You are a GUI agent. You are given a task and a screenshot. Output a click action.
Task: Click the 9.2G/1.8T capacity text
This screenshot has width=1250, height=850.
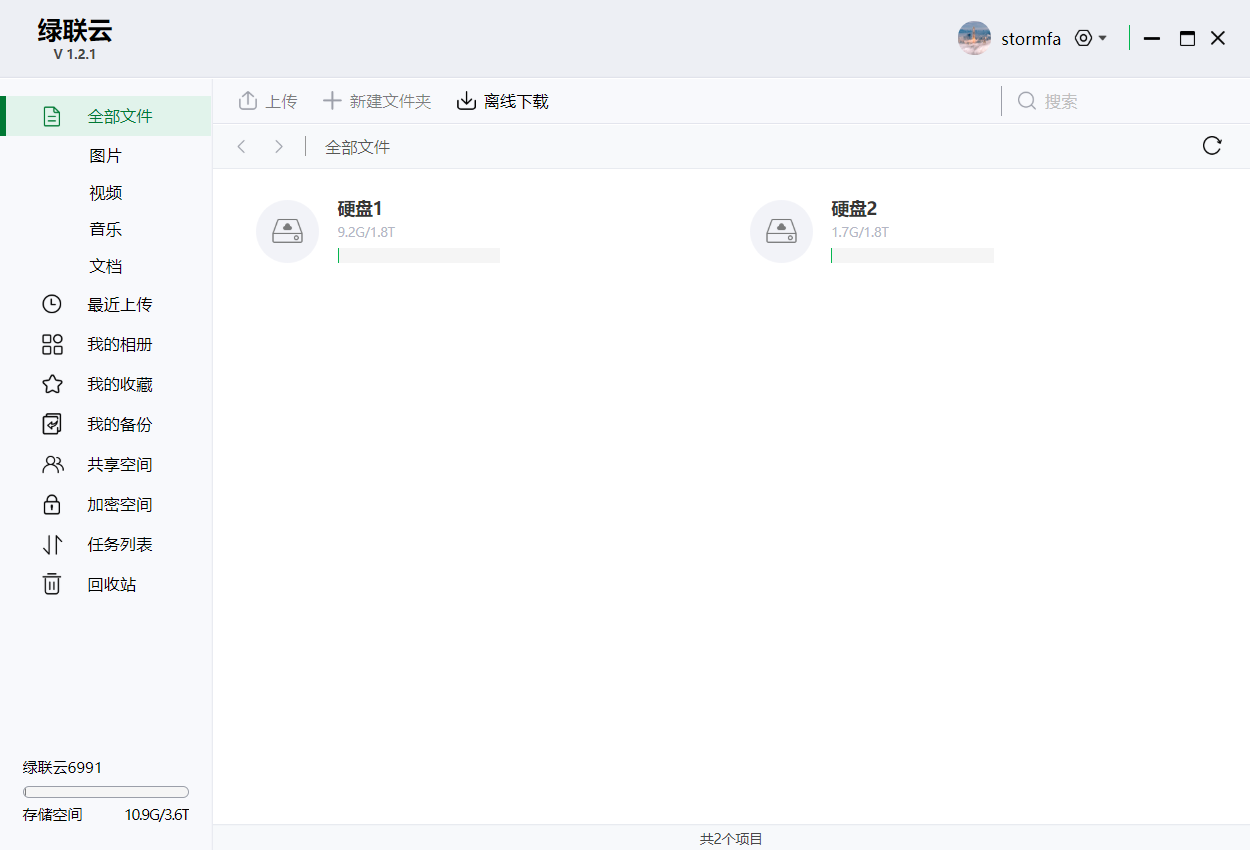367,232
